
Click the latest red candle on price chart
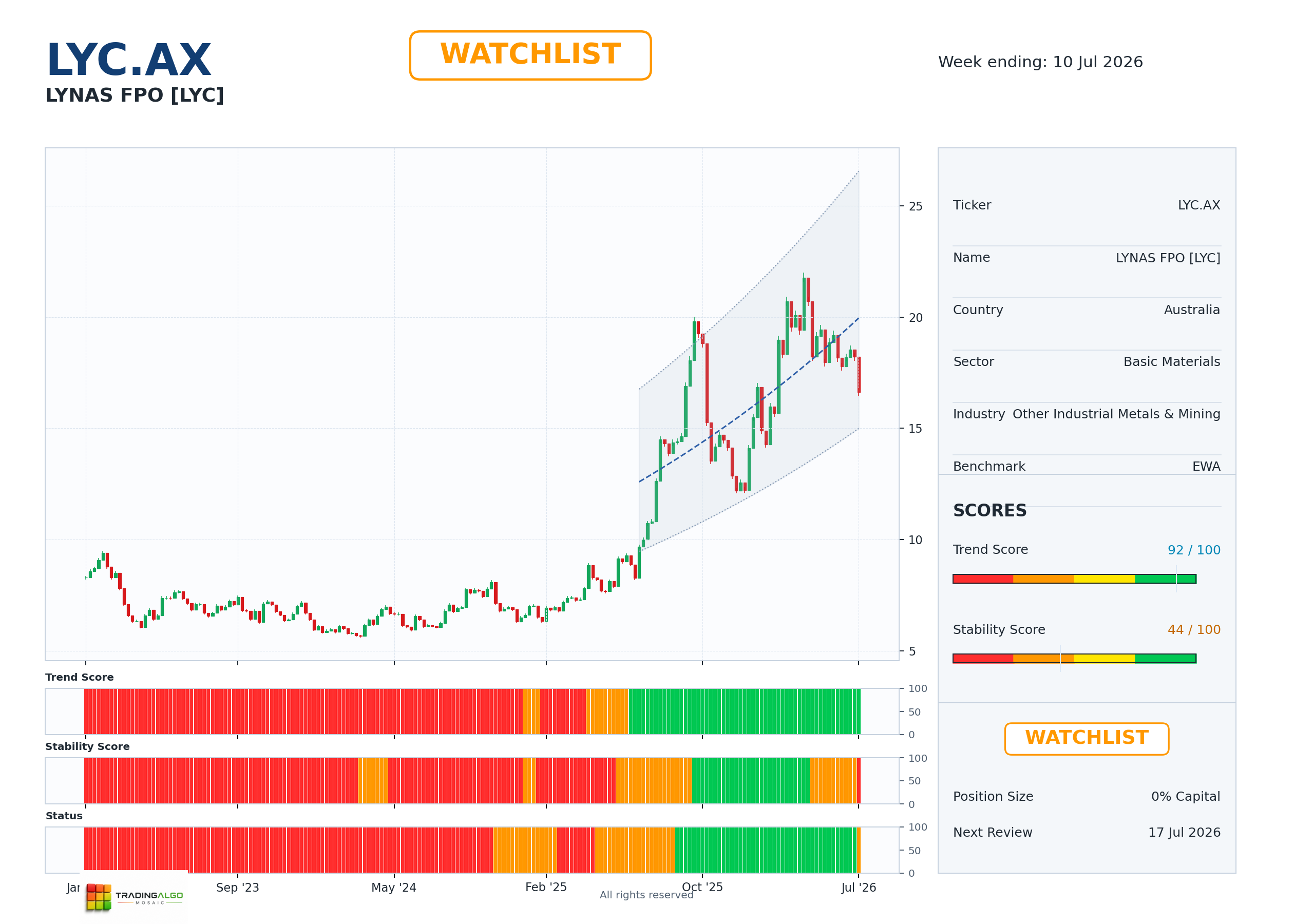point(859,375)
